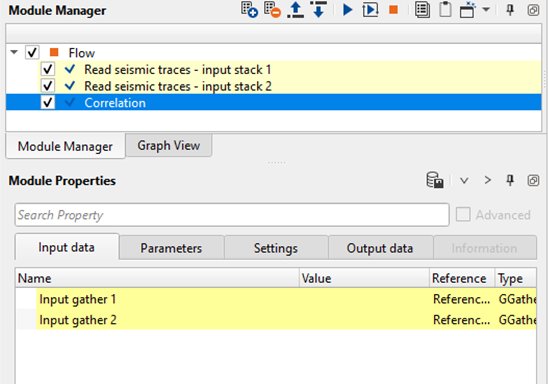Click blue checkmark status of input stack 2
Screen dimensions: 548x384
click(70, 85)
